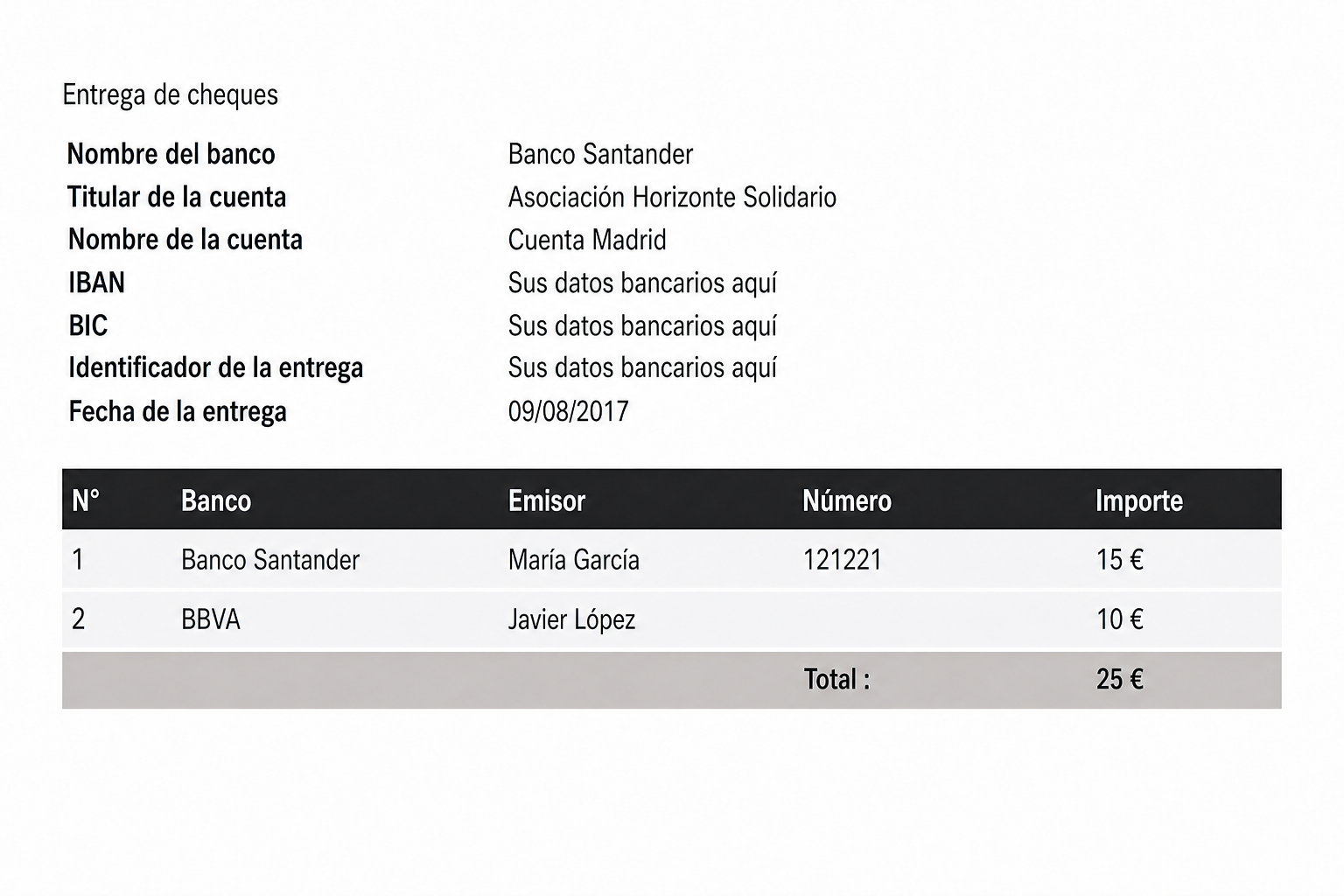Click the 'Cuenta Madrid' account name
This screenshot has height=896, width=1344.
pyautogui.click(x=587, y=240)
